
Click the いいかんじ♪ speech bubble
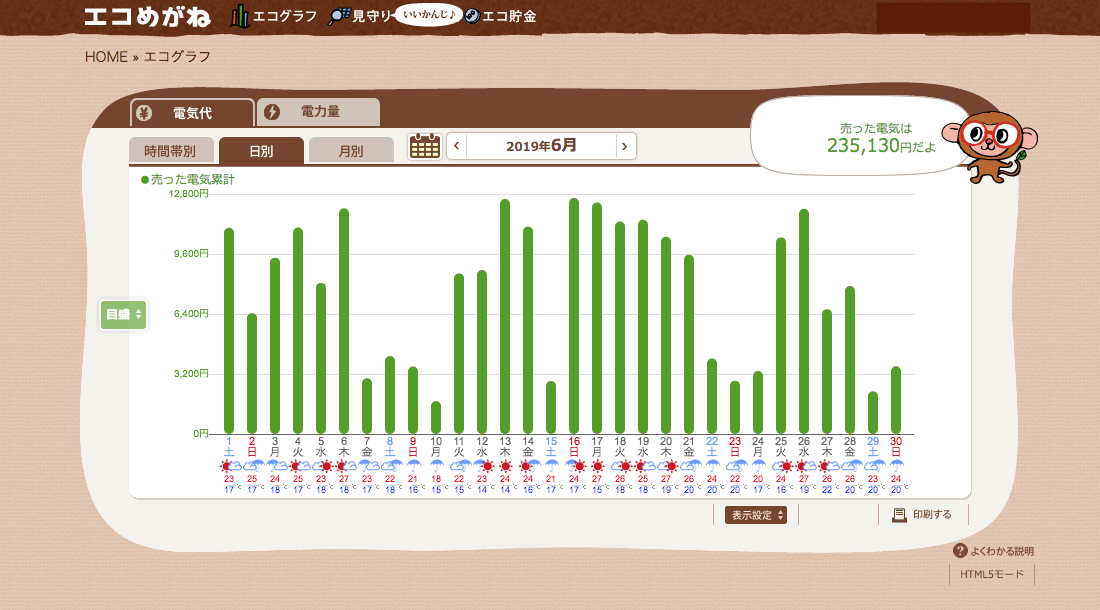pyautogui.click(x=429, y=15)
